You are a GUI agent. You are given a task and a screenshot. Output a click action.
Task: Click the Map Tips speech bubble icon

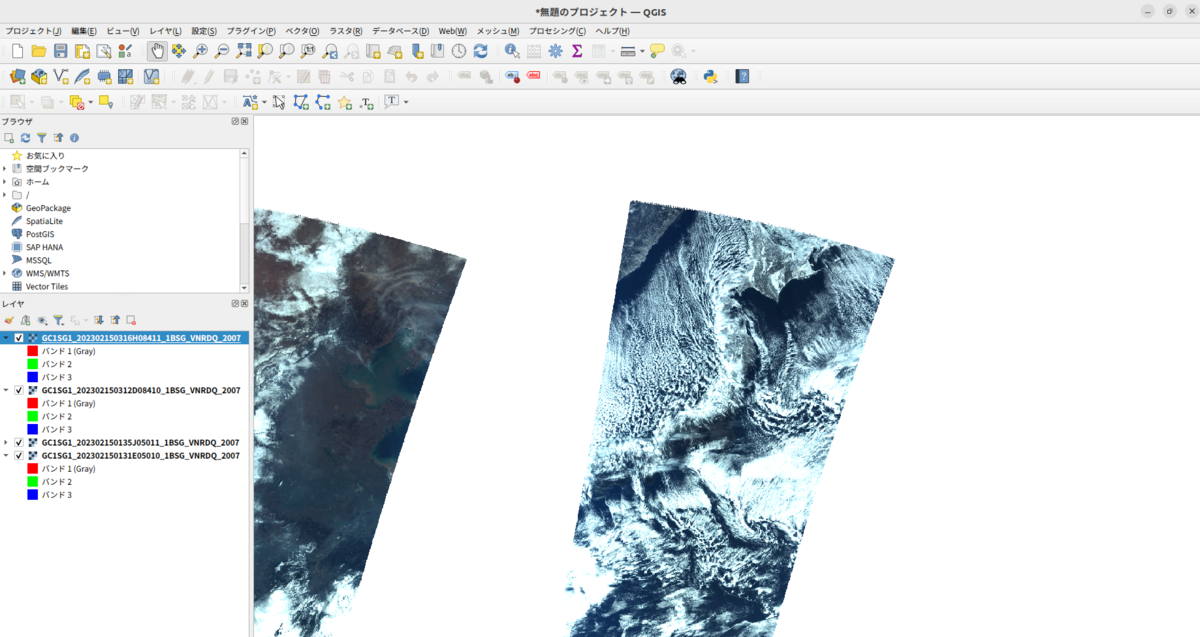[x=657, y=51]
